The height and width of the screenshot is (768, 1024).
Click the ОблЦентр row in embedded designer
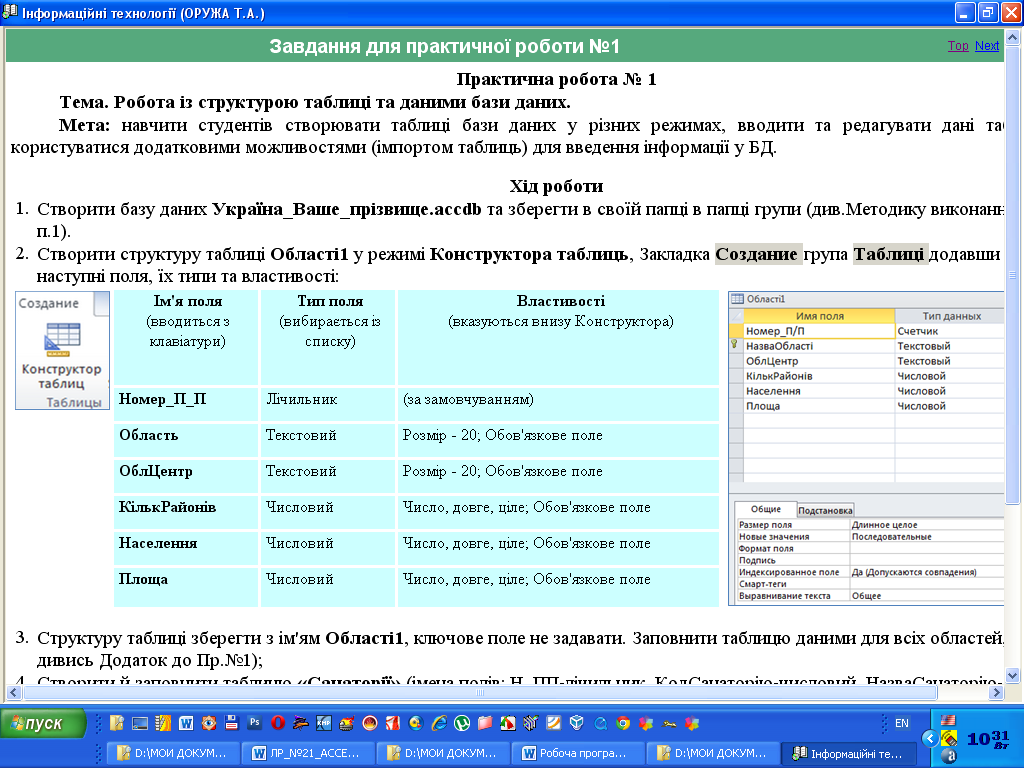pyautogui.click(x=867, y=360)
